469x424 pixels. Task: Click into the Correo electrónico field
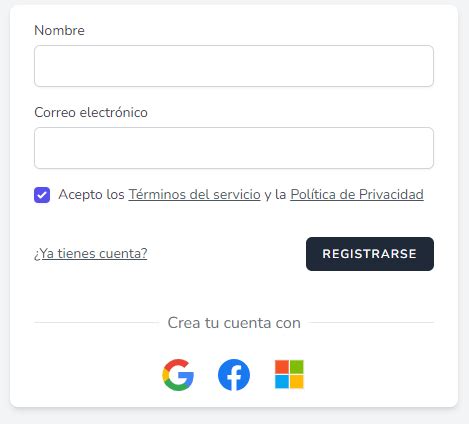(234, 148)
